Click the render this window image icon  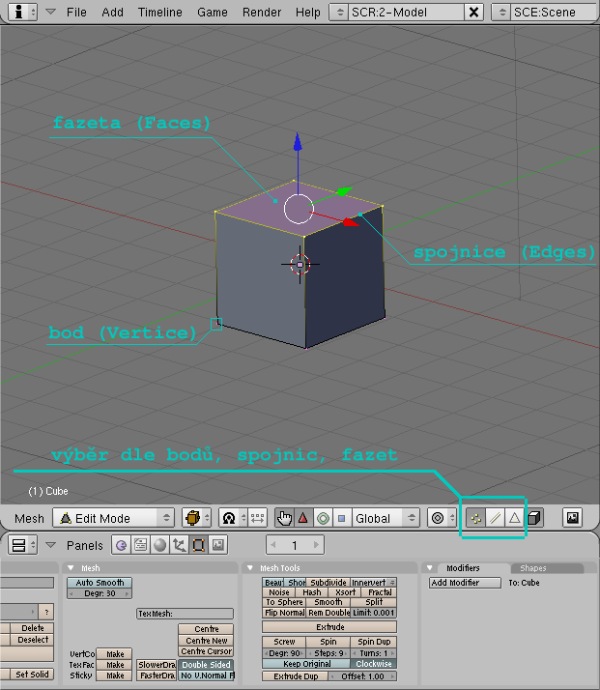tap(572, 518)
